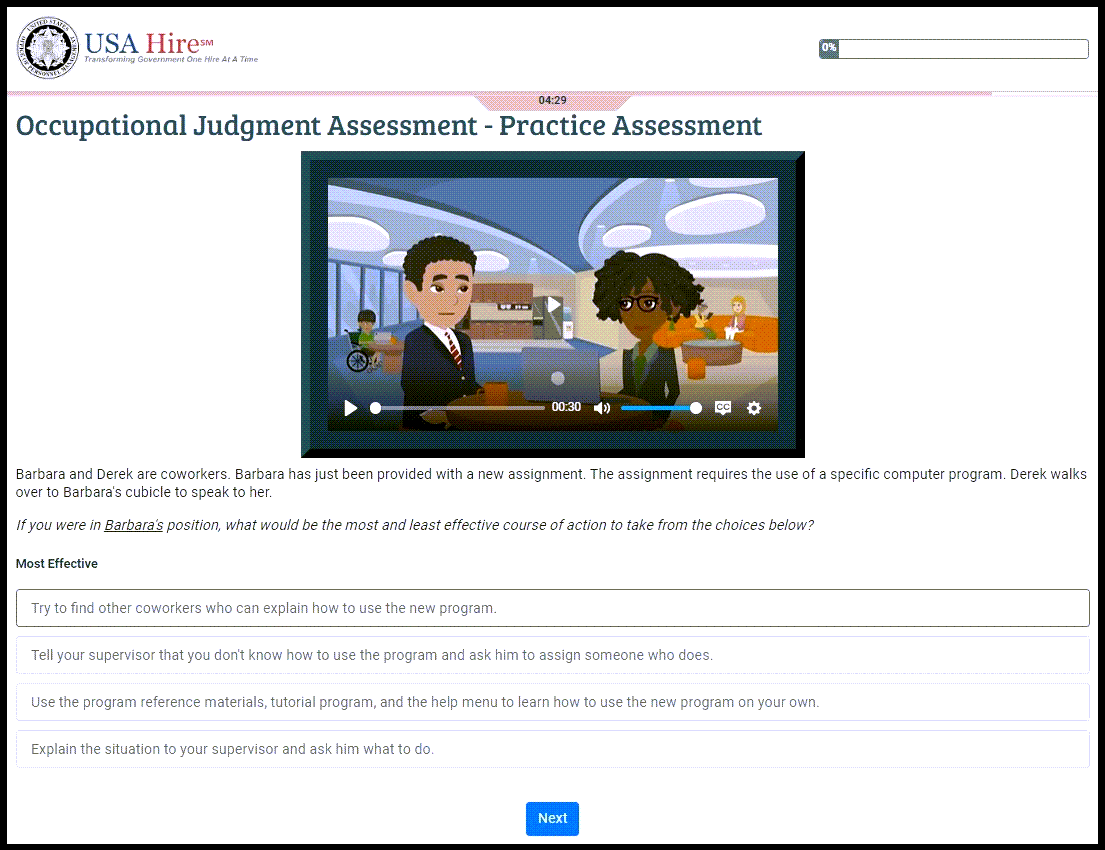Screen dimensions: 1105x850
Task: Play the video using the center play overlay
Action: coord(553,303)
